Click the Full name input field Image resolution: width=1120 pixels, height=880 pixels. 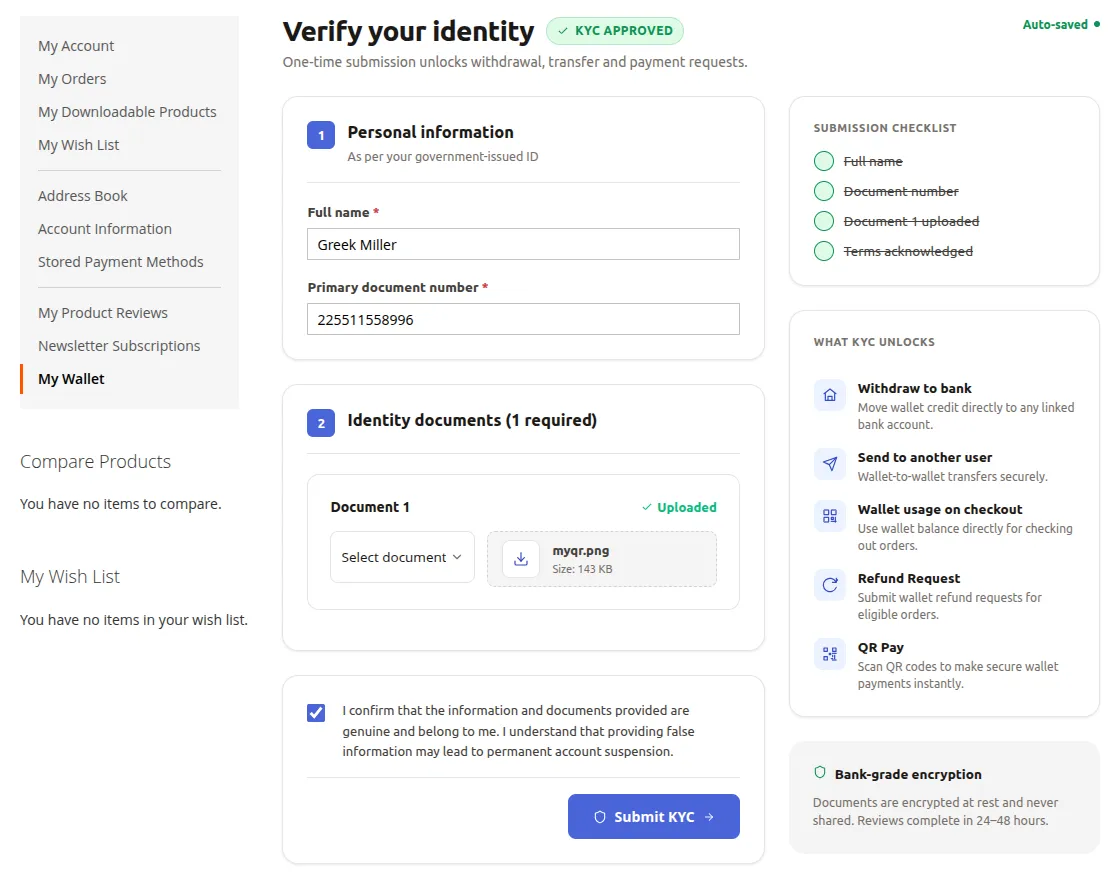click(x=524, y=244)
